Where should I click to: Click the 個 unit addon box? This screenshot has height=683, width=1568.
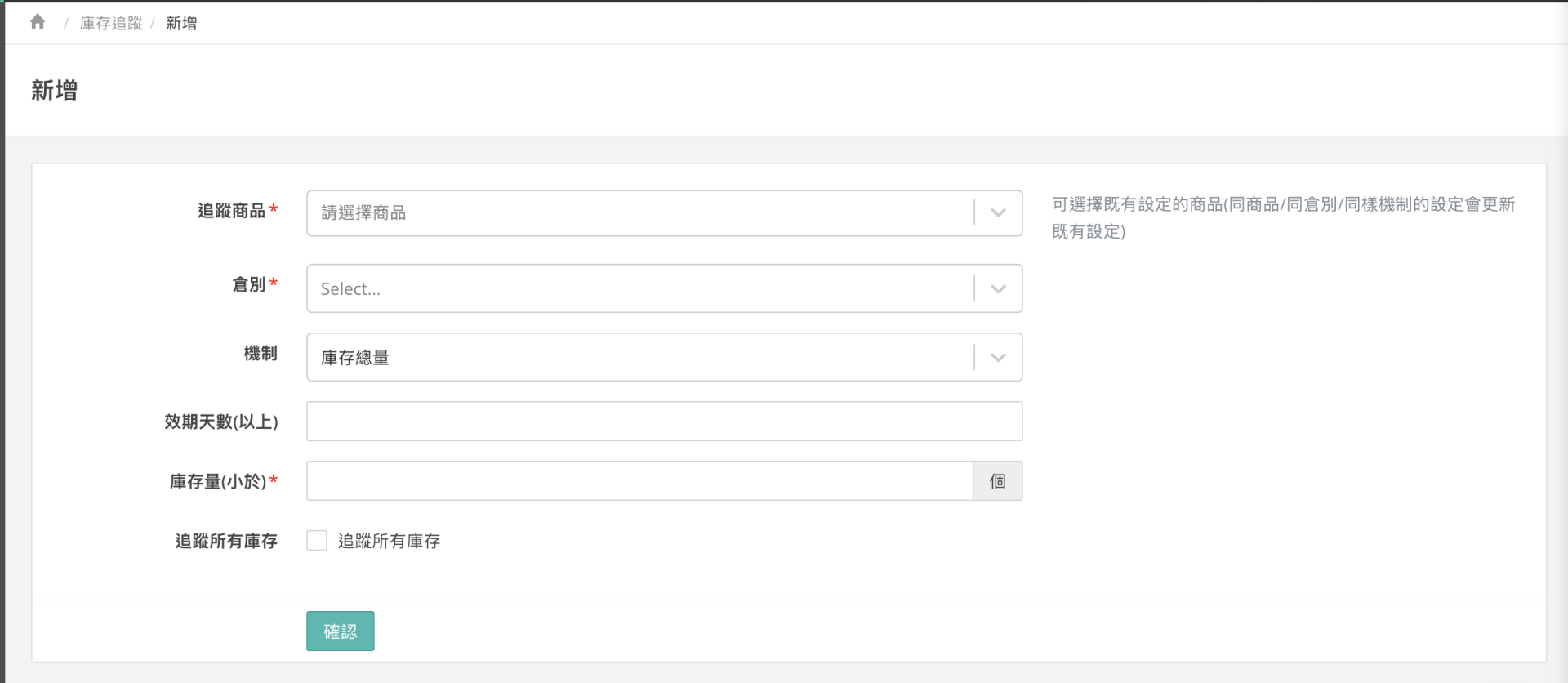pos(997,481)
